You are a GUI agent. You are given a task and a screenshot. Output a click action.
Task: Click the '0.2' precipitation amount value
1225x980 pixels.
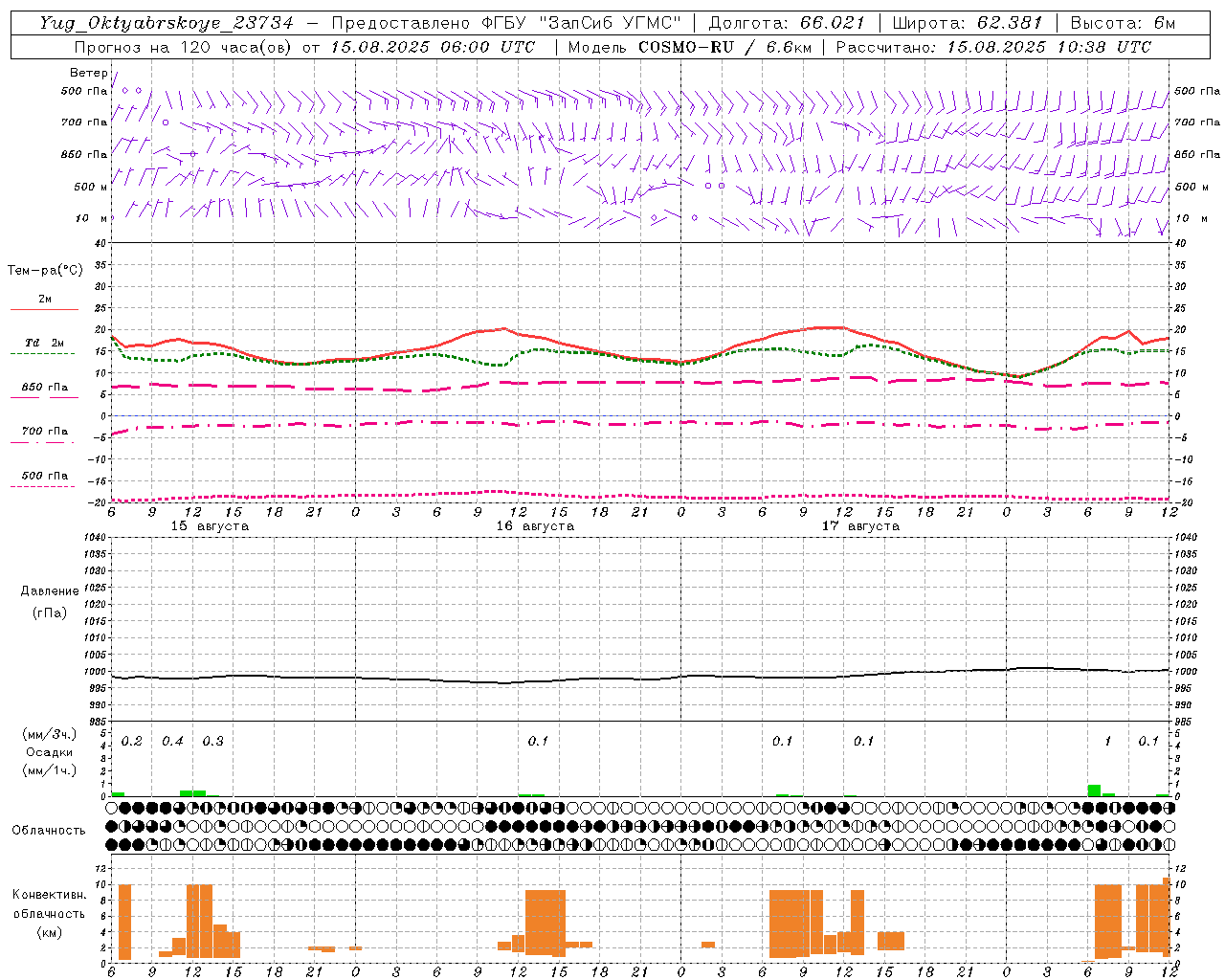coord(131,742)
